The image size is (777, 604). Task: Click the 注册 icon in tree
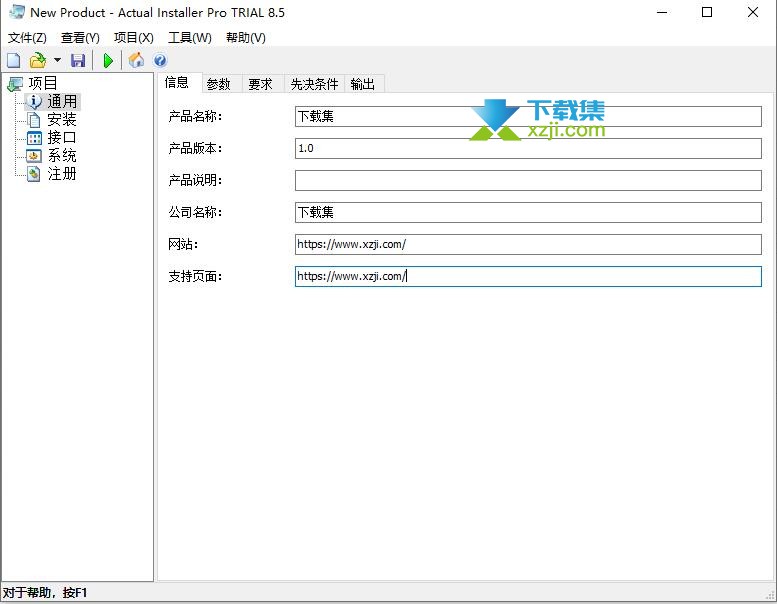(x=34, y=173)
